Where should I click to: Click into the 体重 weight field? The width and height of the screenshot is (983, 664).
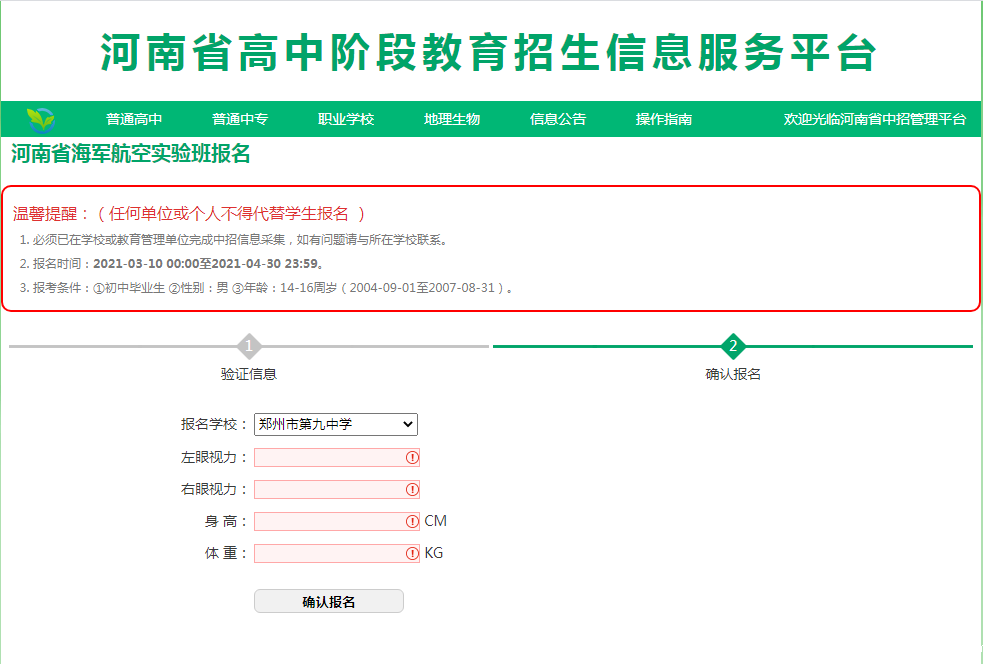pos(328,554)
